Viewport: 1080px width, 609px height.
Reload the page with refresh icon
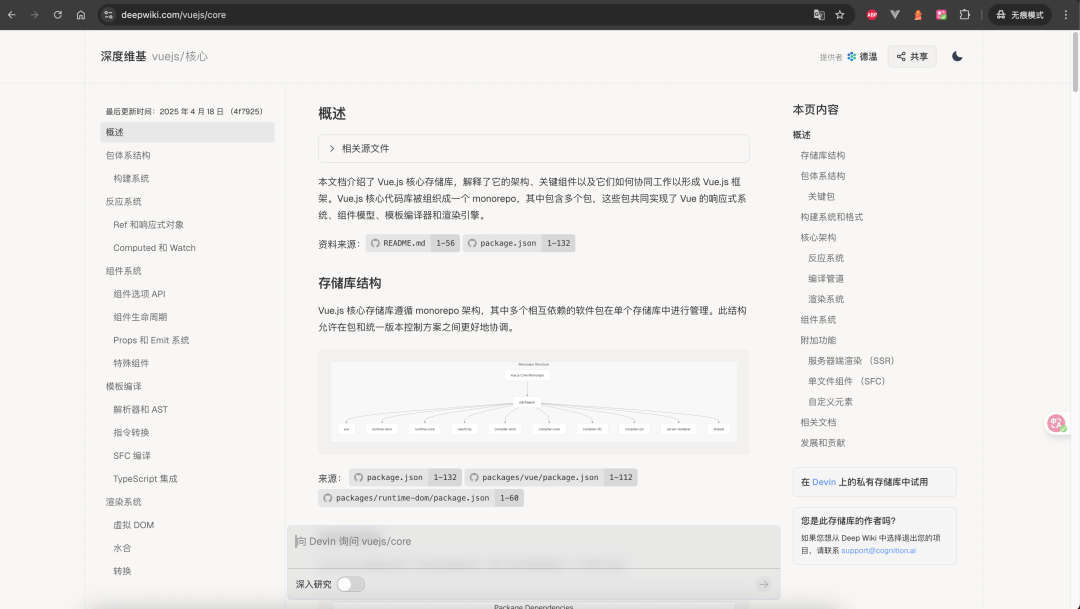(x=58, y=14)
